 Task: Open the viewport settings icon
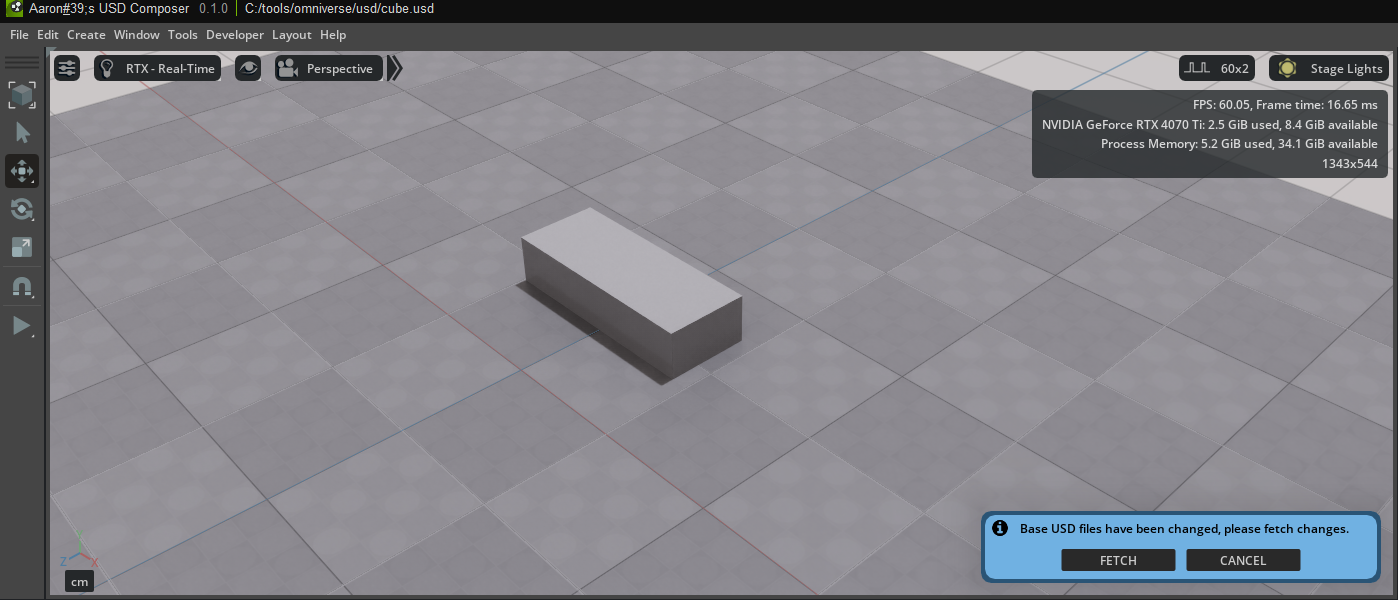67,68
